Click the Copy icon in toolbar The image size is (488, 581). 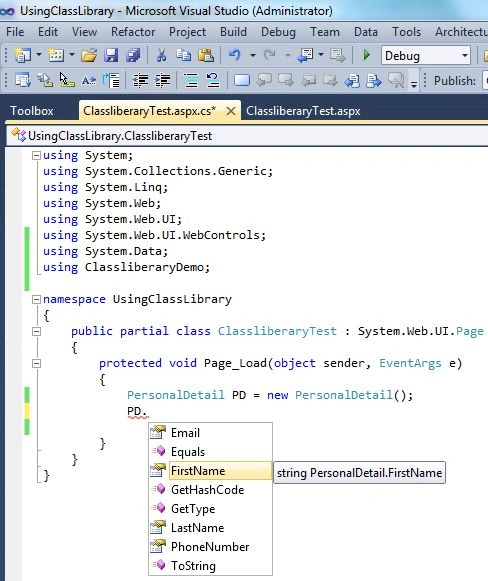pos(183,56)
